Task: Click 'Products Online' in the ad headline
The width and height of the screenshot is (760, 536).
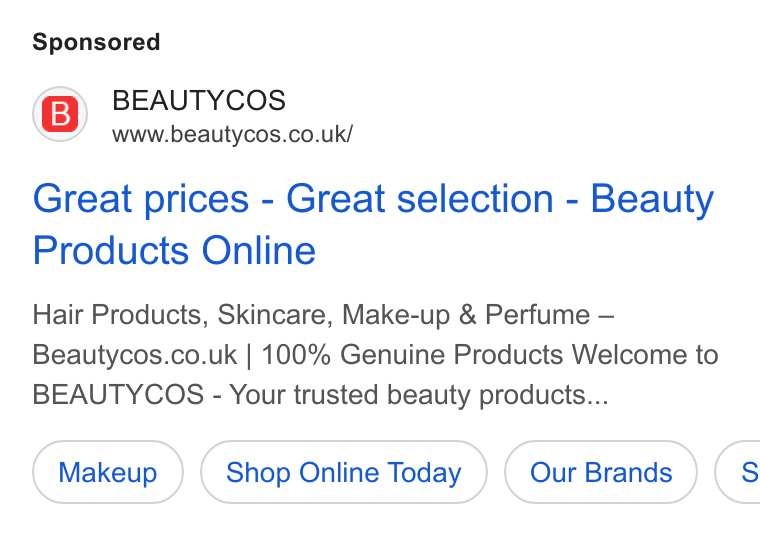Action: coord(174,251)
